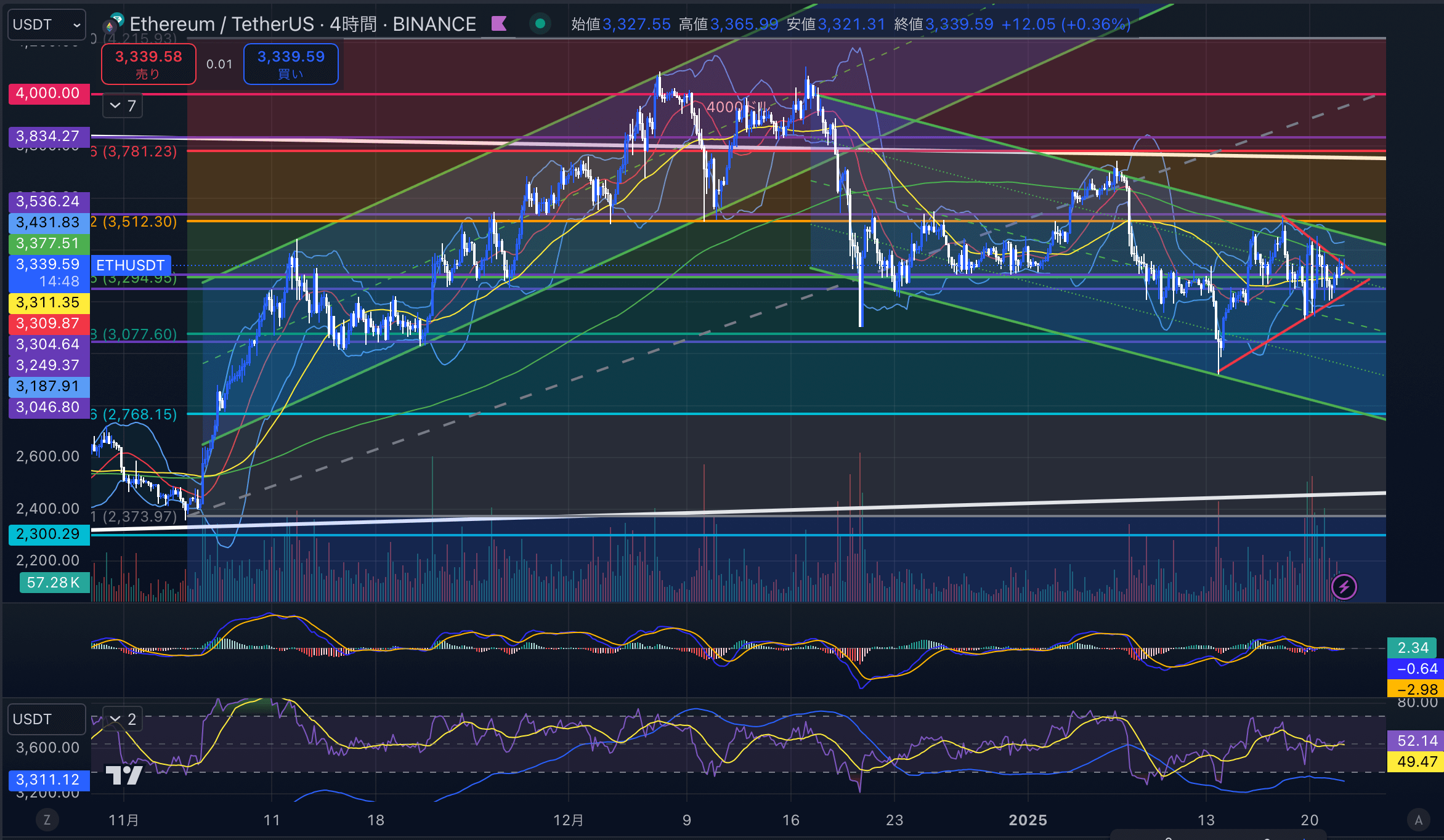Select the yellow 3,311.35 price label
Screen dimensions: 1444x840
tap(49, 302)
